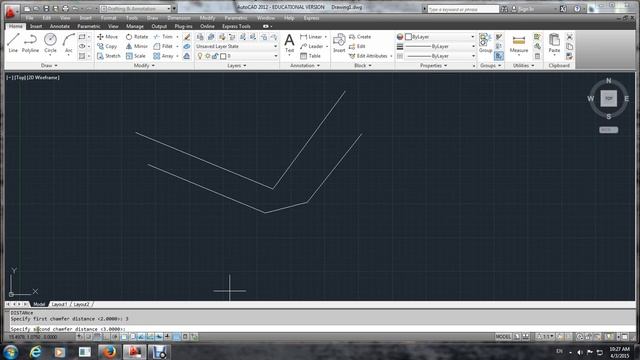
Task: Open Firefox from the Windows taskbar
Action: click(109, 352)
